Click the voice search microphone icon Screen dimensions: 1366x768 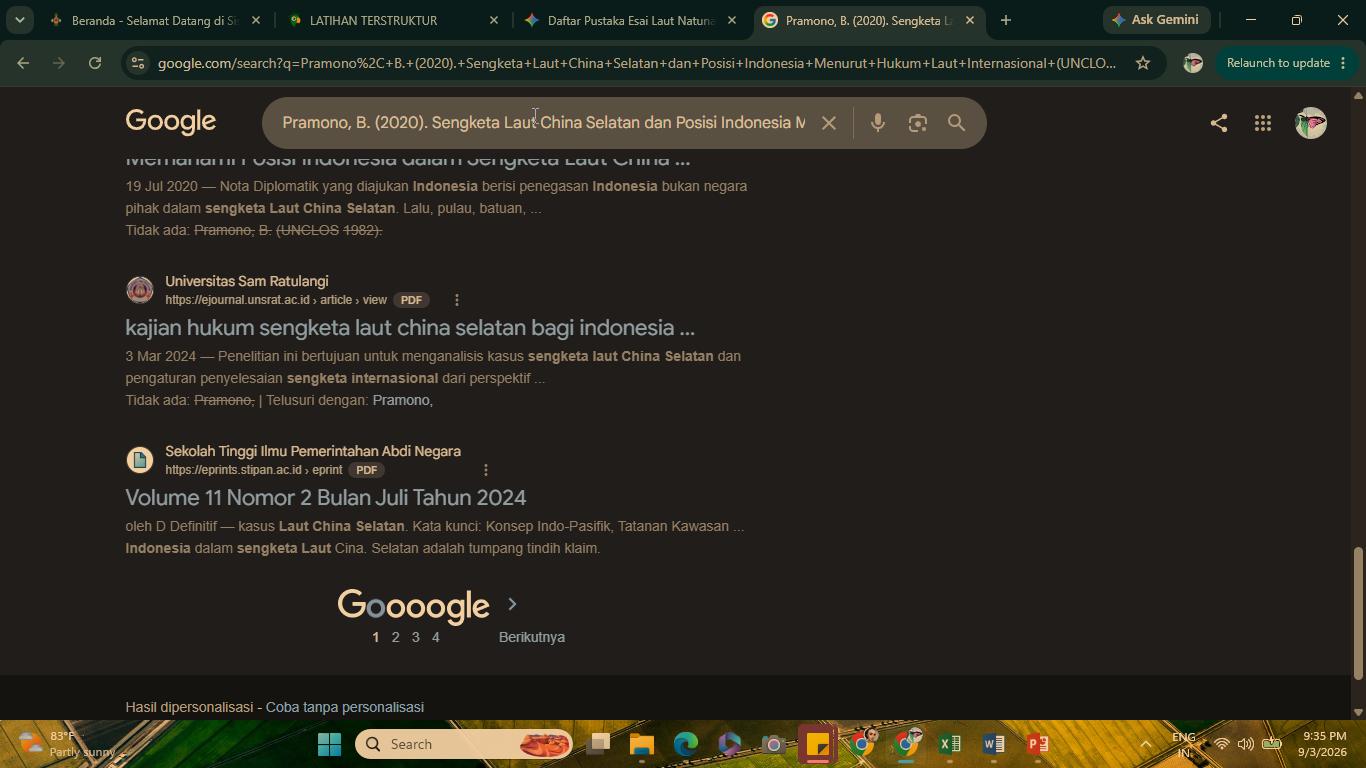[877, 123]
